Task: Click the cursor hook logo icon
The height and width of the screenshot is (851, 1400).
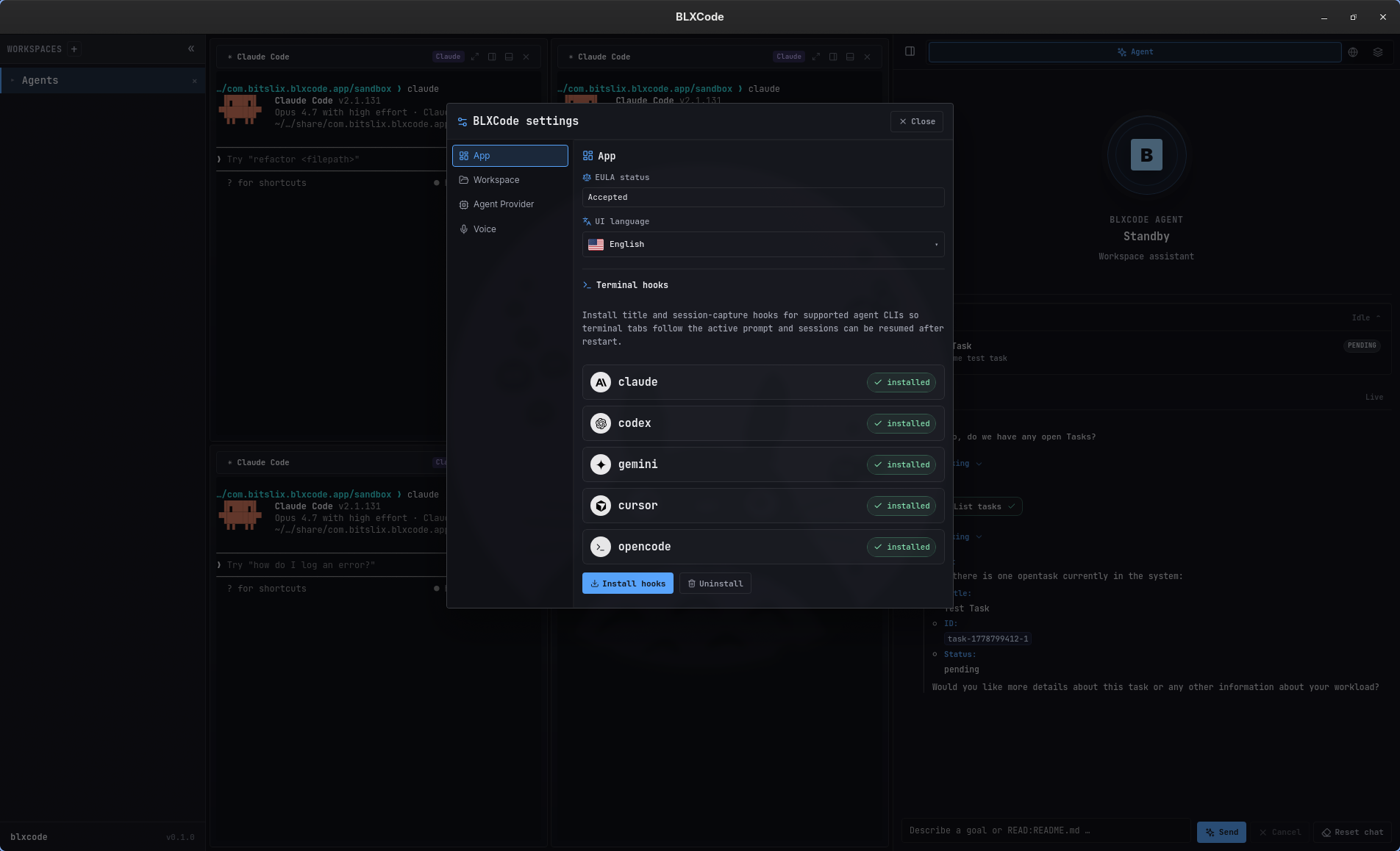Action: pyautogui.click(x=601, y=506)
